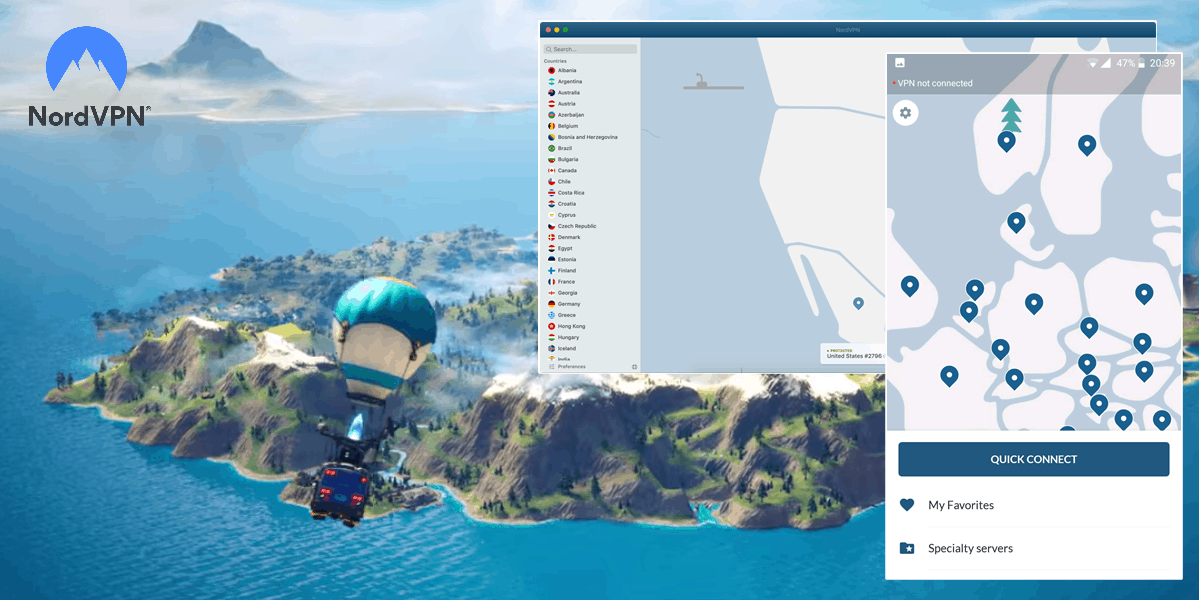Click the Argentina flag icon
Viewport: 1199px width, 600px height.
click(551, 81)
